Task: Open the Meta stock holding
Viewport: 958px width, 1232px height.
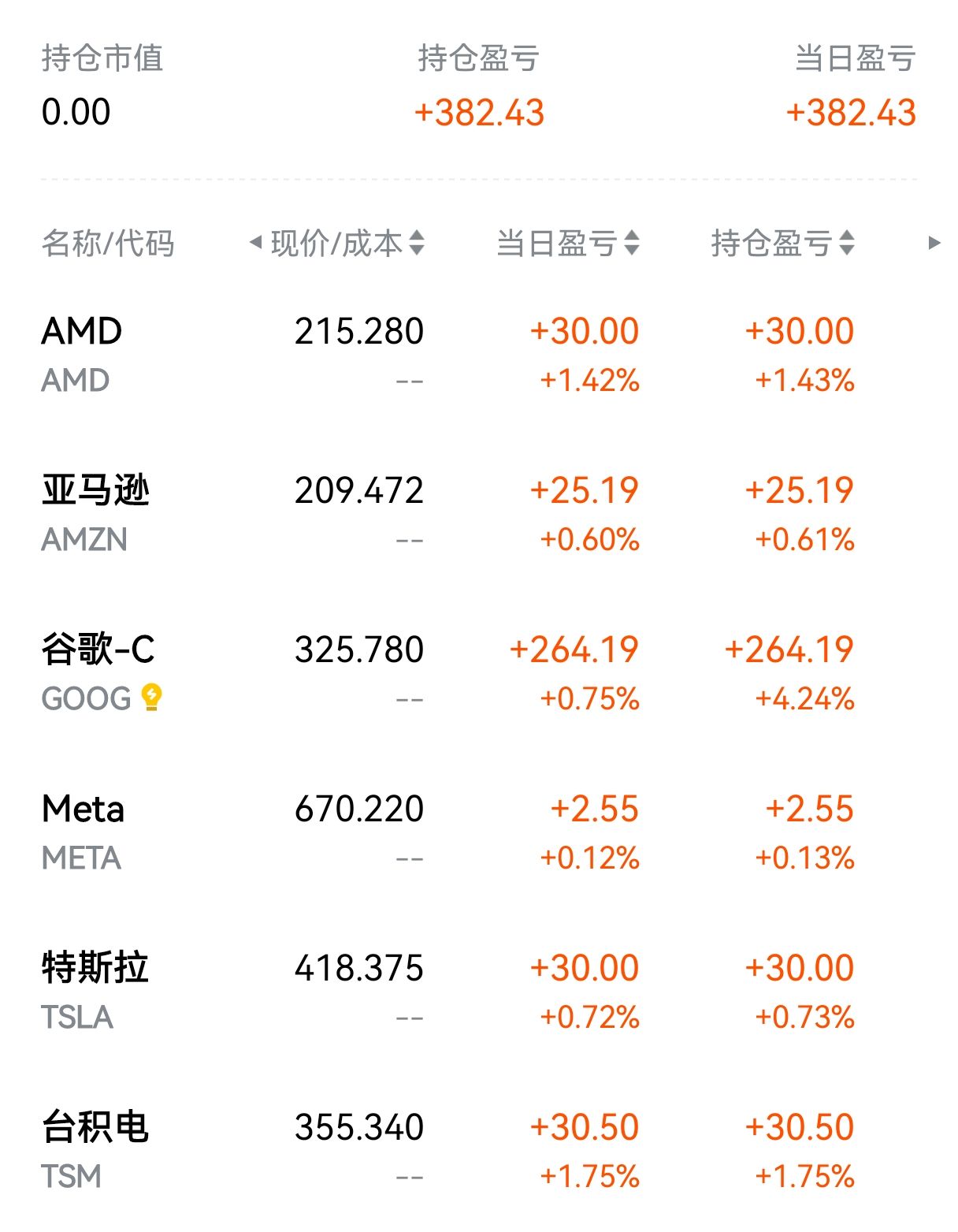Action: pyautogui.click(x=83, y=810)
